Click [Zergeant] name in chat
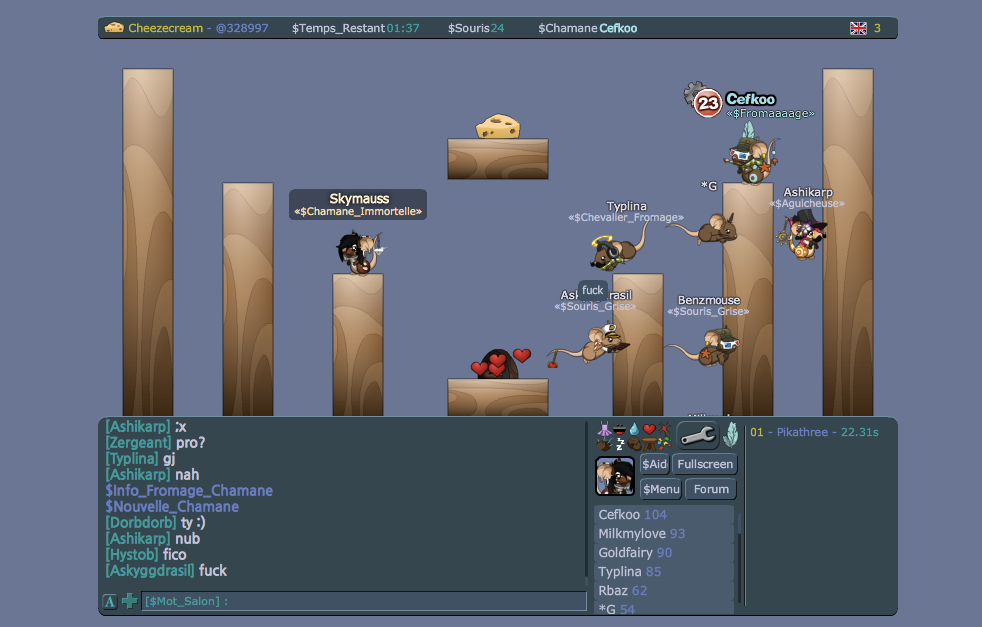The image size is (982, 627). pyautogui.click(x=138, y=443)
